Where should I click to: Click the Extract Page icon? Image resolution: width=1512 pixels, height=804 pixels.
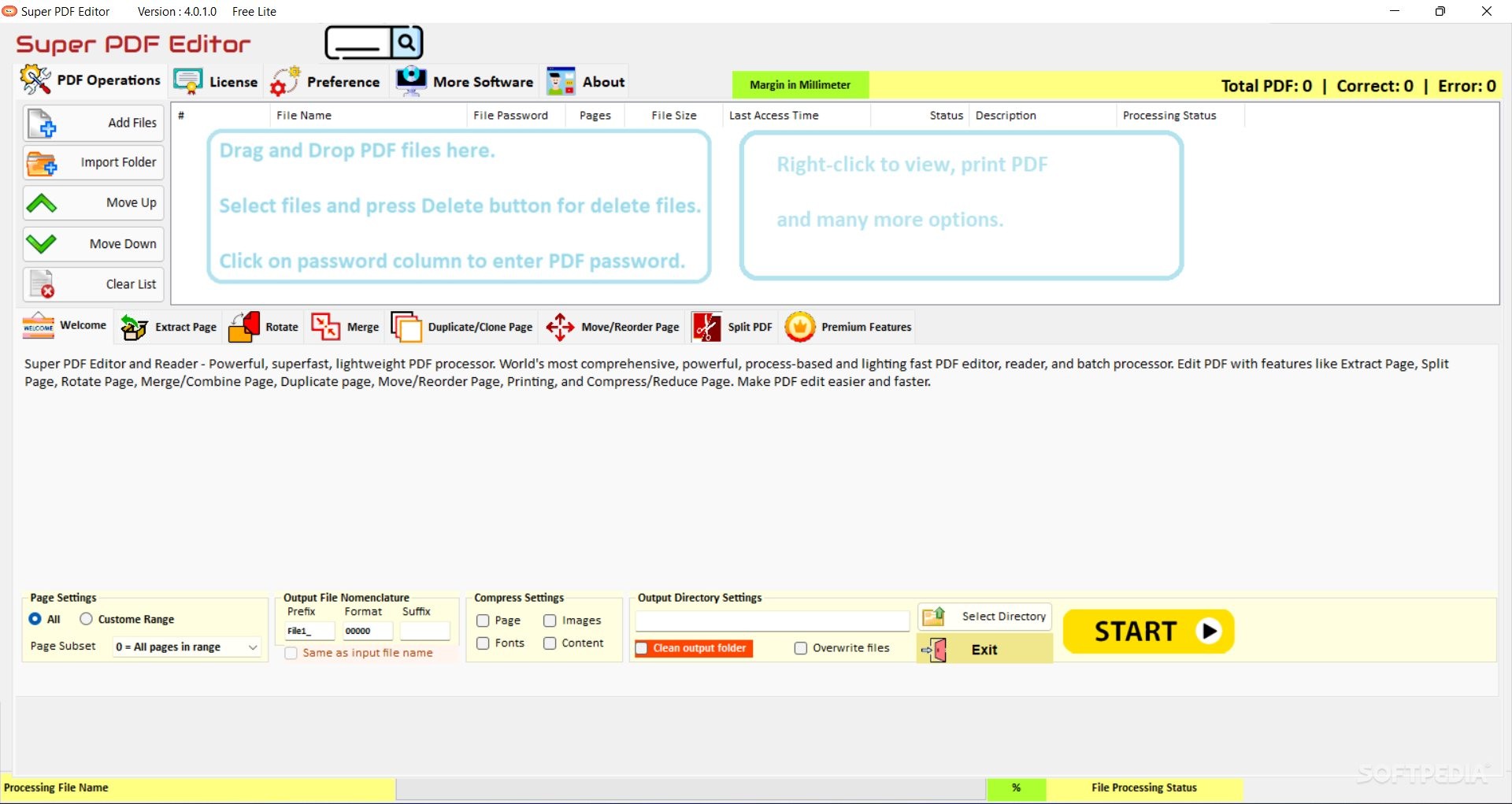point(134,327)
